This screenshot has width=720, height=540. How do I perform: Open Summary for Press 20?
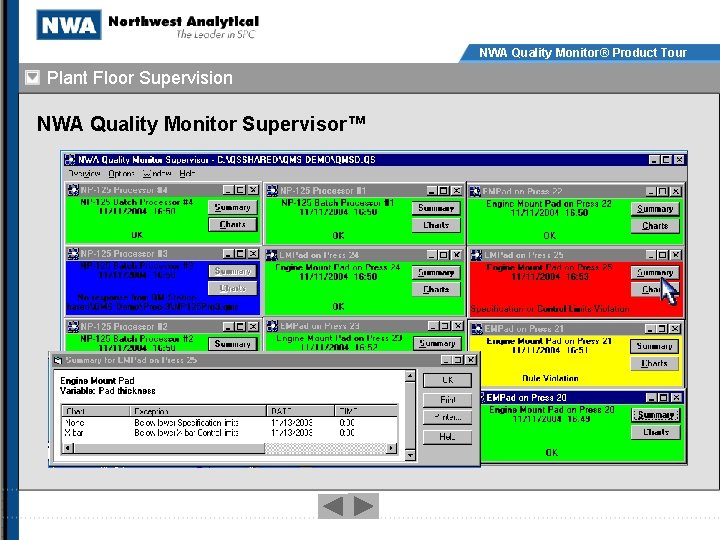(656, 415)
